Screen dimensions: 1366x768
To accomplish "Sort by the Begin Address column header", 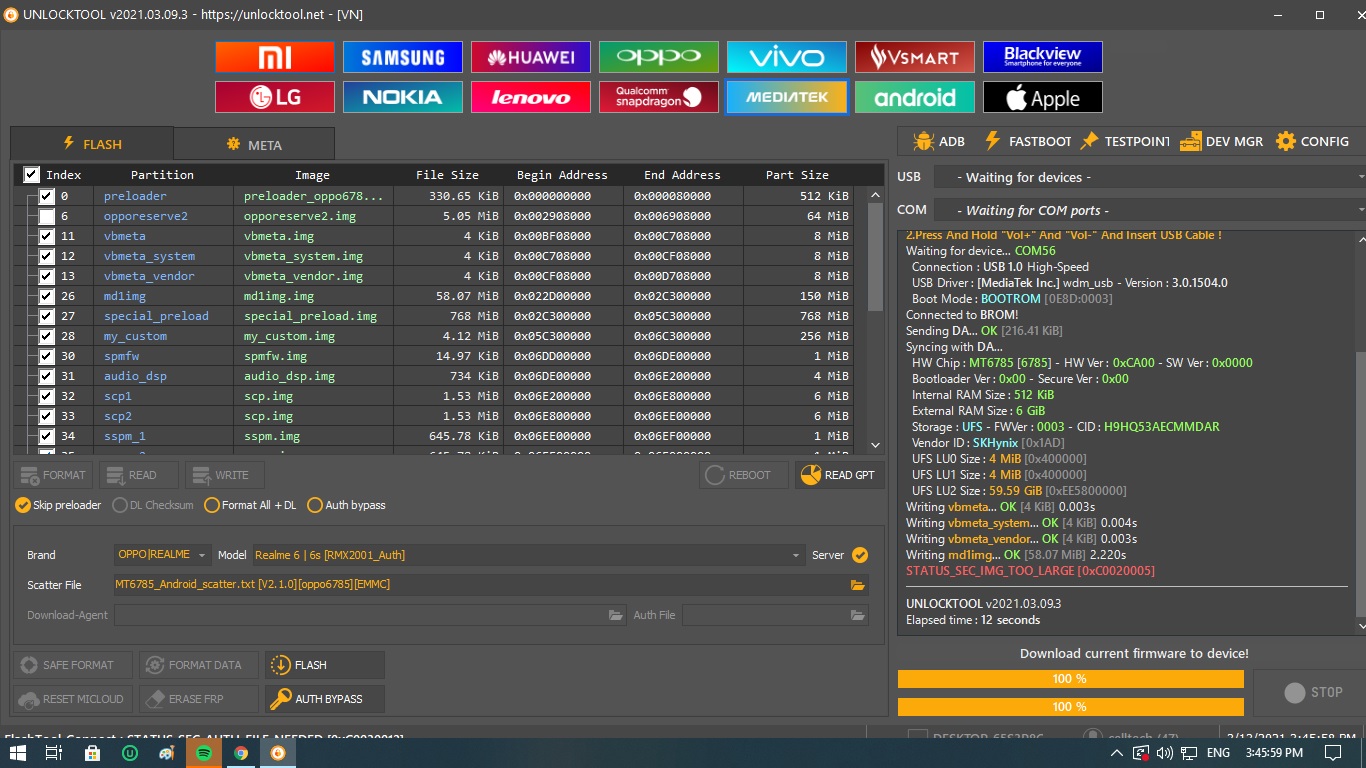I will pos(562,174).
